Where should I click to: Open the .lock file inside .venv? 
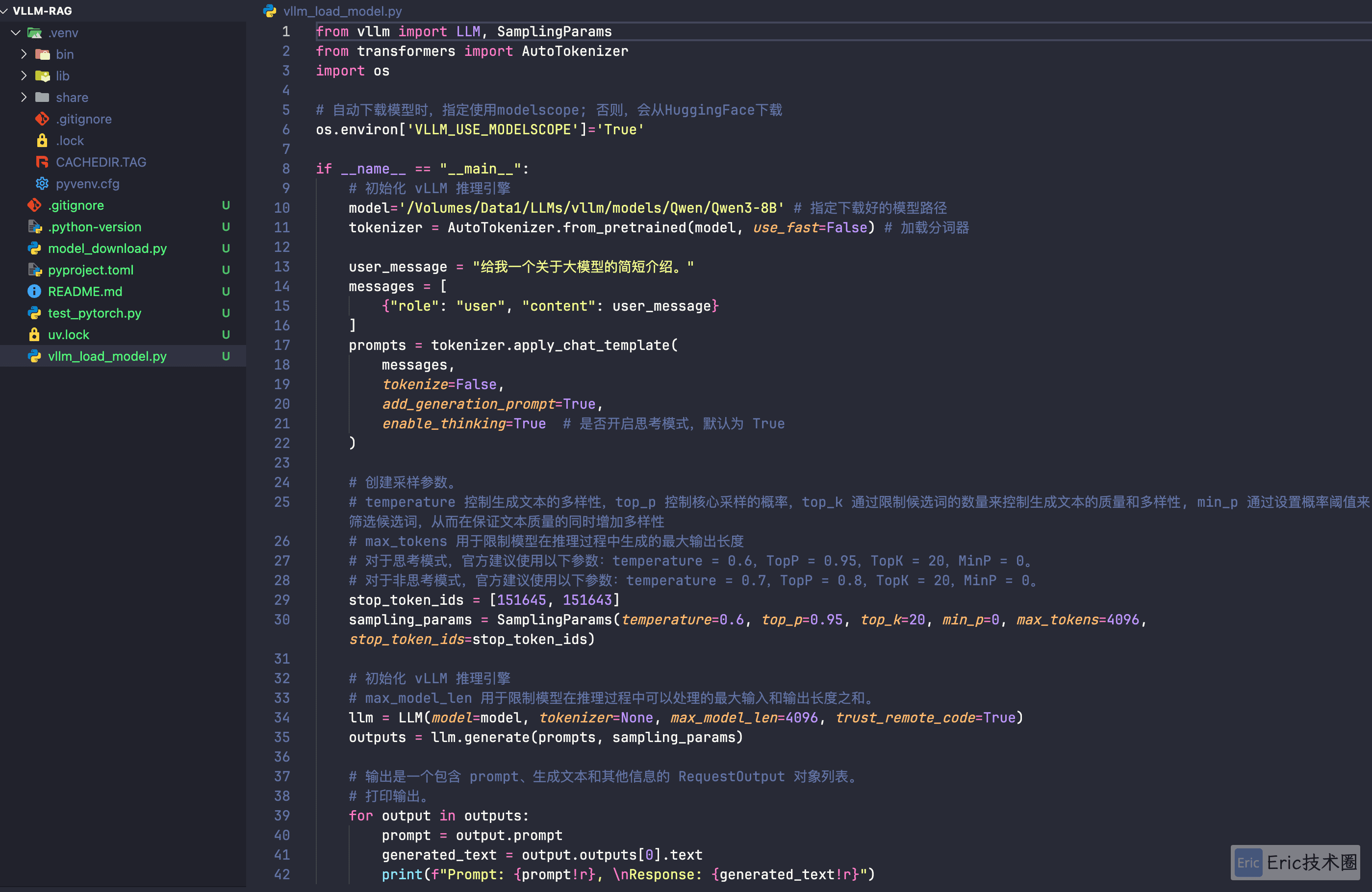70,141
